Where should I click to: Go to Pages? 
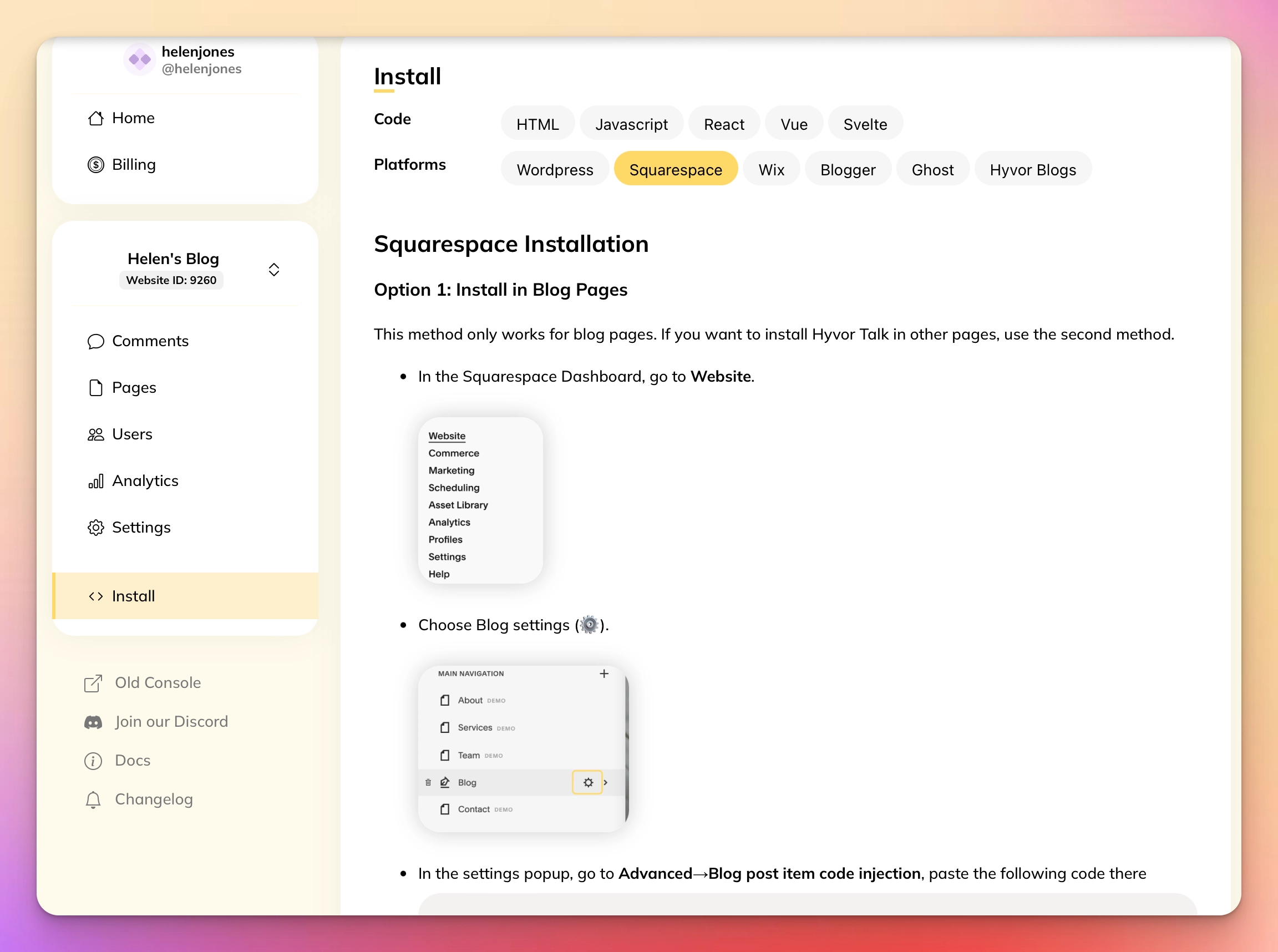point(185,388)
